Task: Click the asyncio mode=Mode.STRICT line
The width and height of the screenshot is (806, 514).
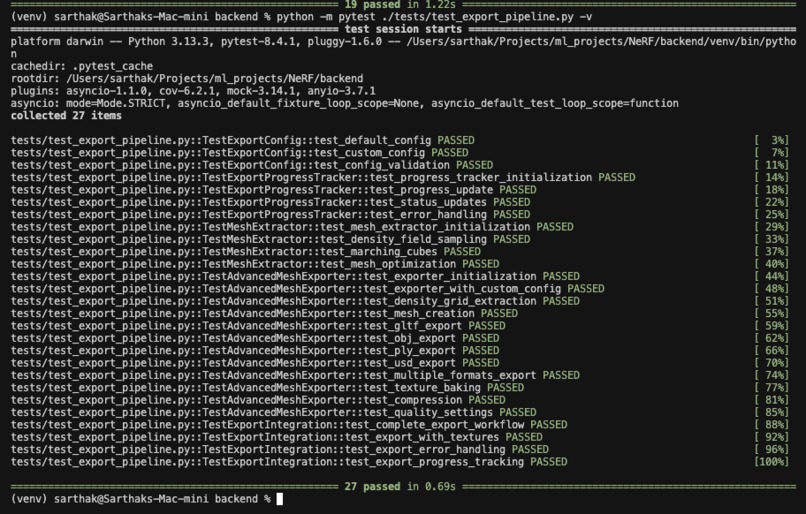Action: pyautogui.click(x=344, y=103)
